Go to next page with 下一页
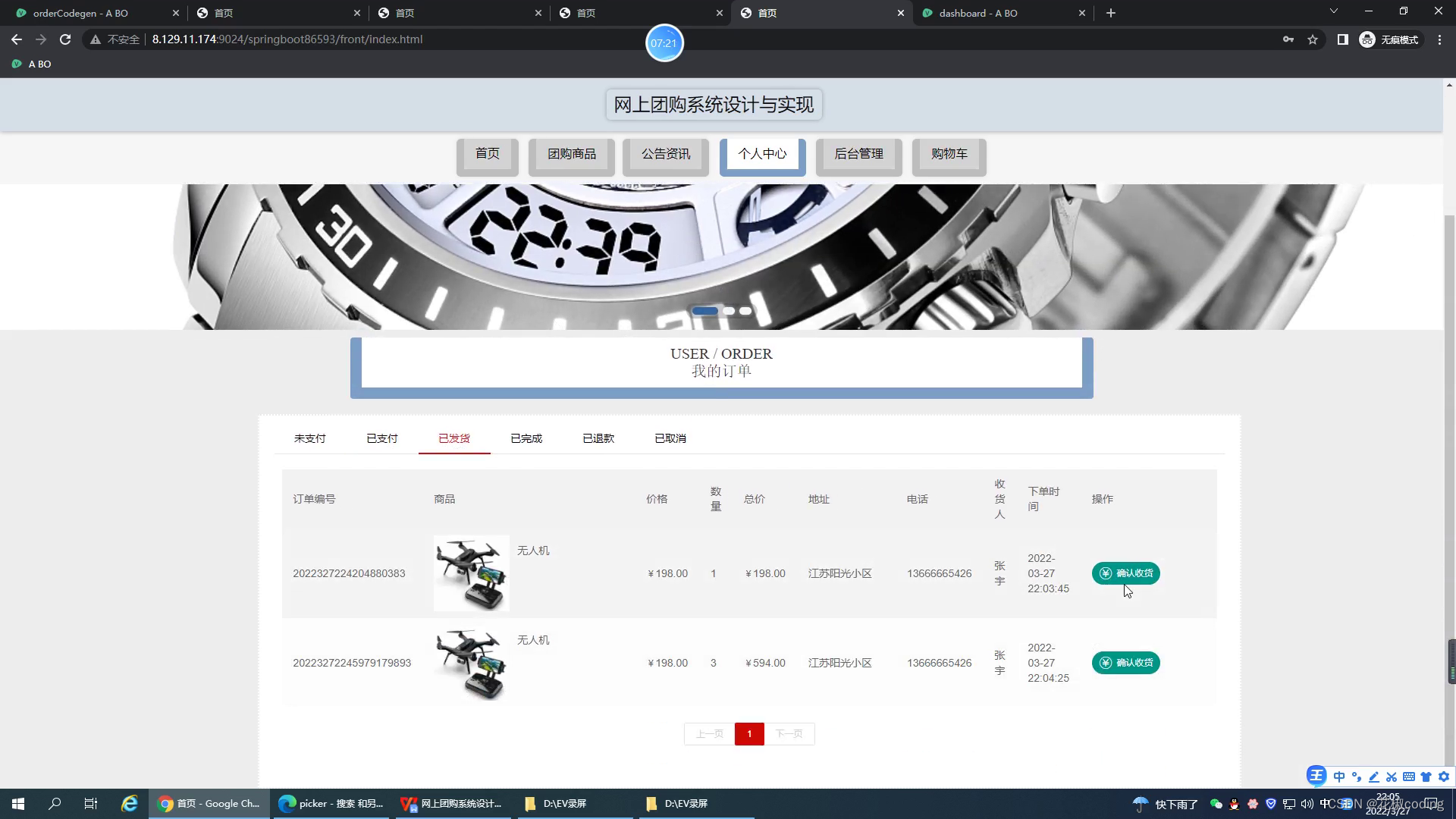 point(789,733)
